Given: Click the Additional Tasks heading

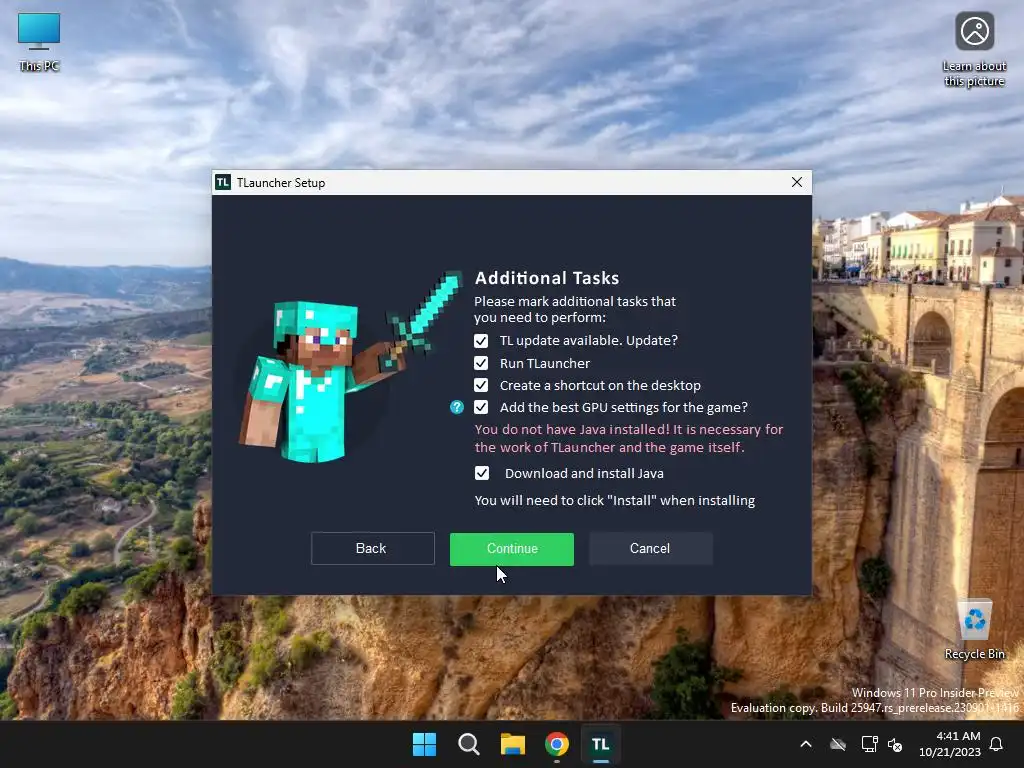Looking at the screenshot, I should pos(547,278).
